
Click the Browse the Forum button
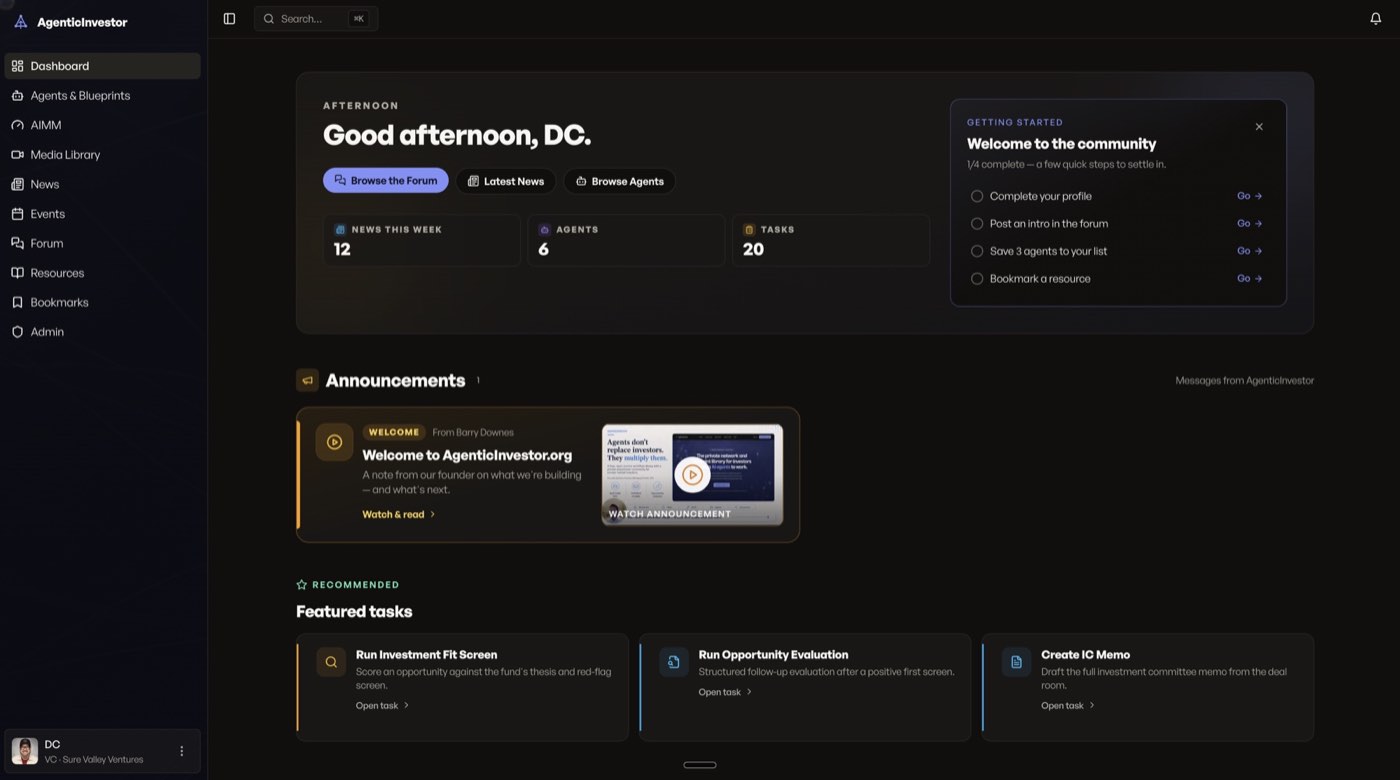pyautogui.click(x=386, y=181)
